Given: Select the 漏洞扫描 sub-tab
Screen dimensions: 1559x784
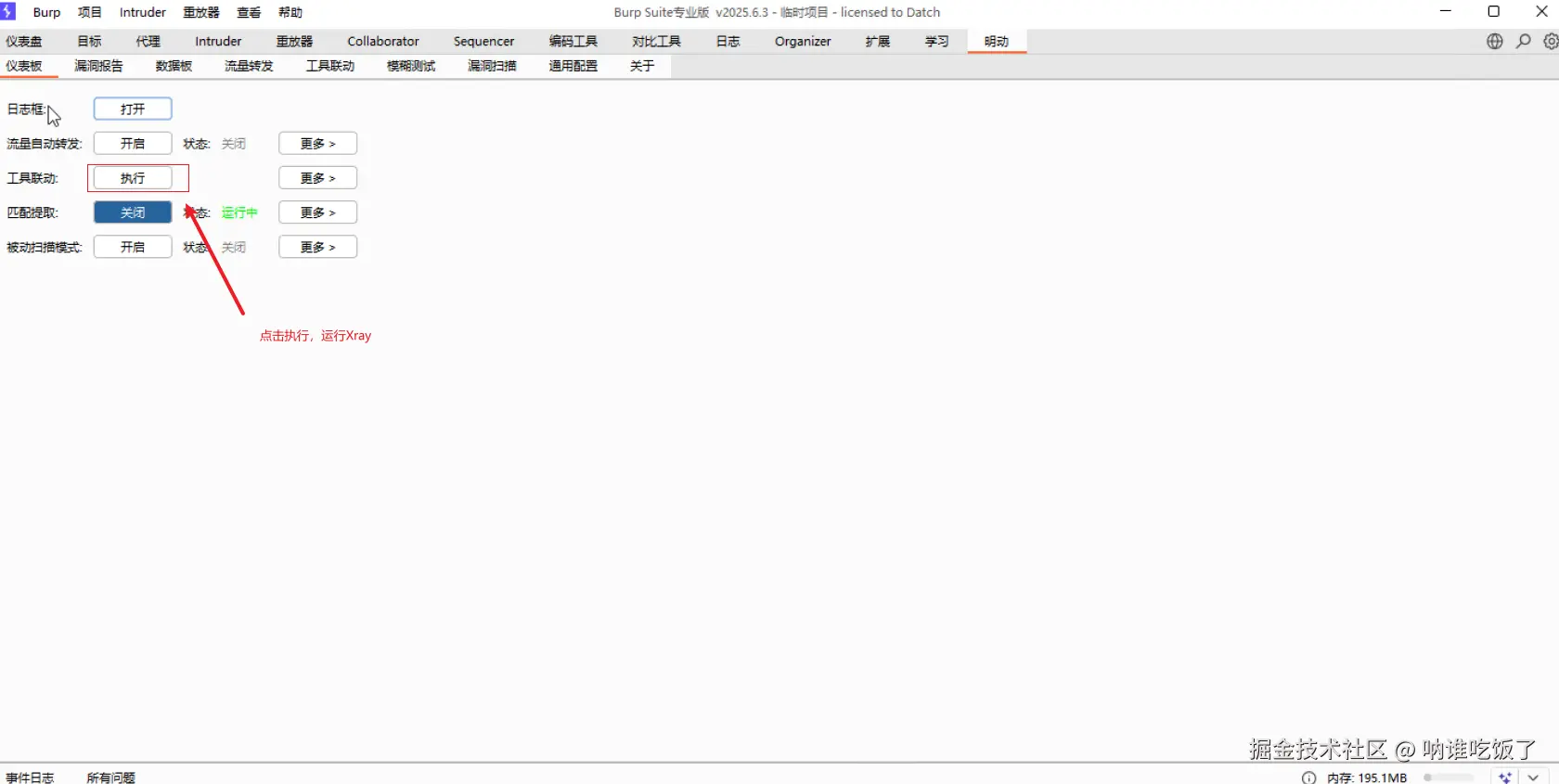Looking at the screenshot, I should [492, 66].
